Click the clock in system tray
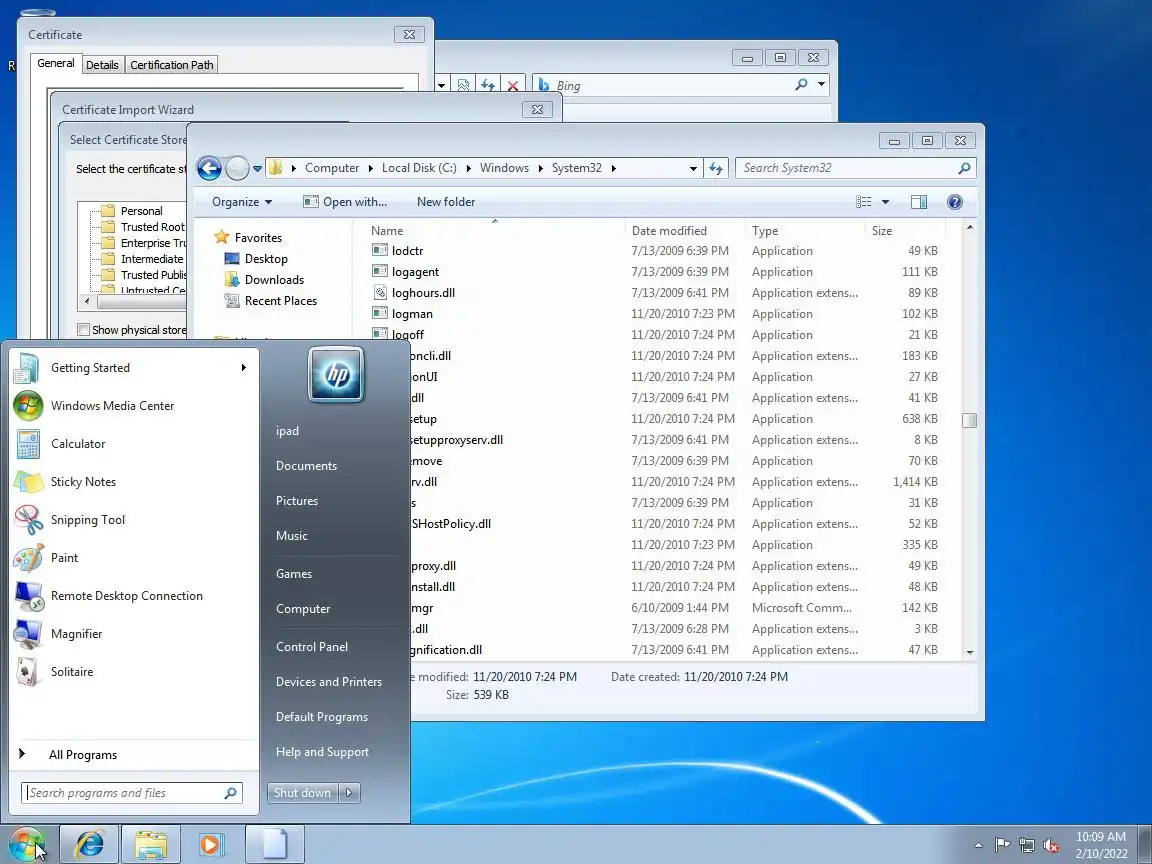This screenshot has width=1152, height=864. (1100, 845)
